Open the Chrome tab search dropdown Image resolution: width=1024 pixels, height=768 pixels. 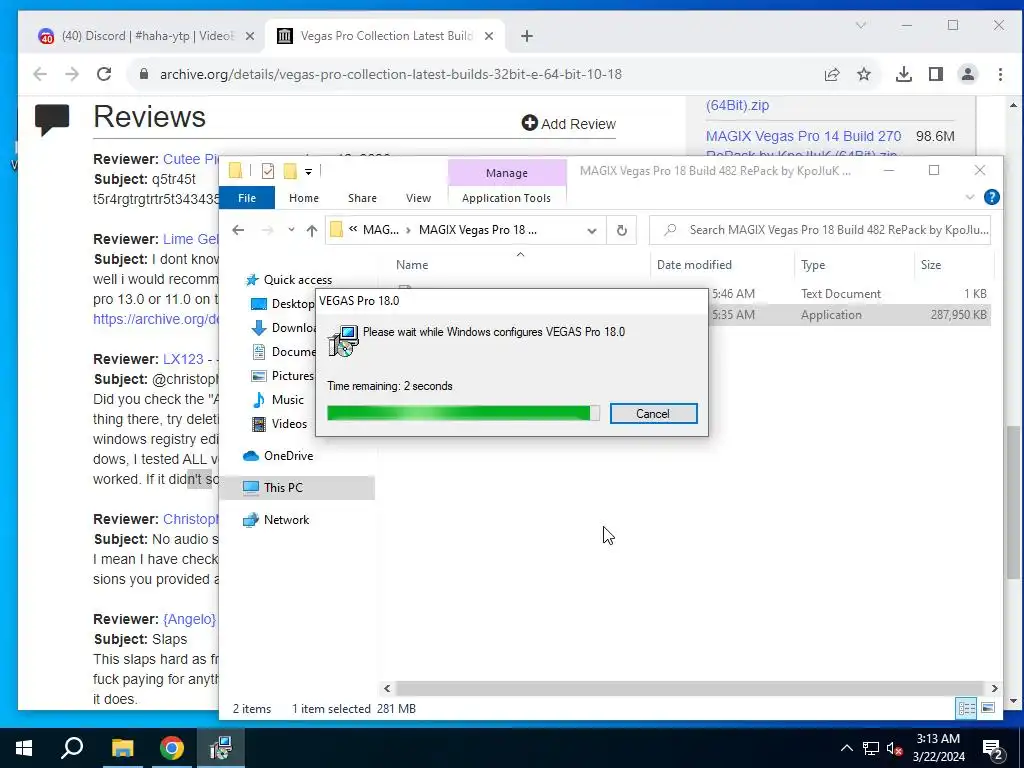861,25
